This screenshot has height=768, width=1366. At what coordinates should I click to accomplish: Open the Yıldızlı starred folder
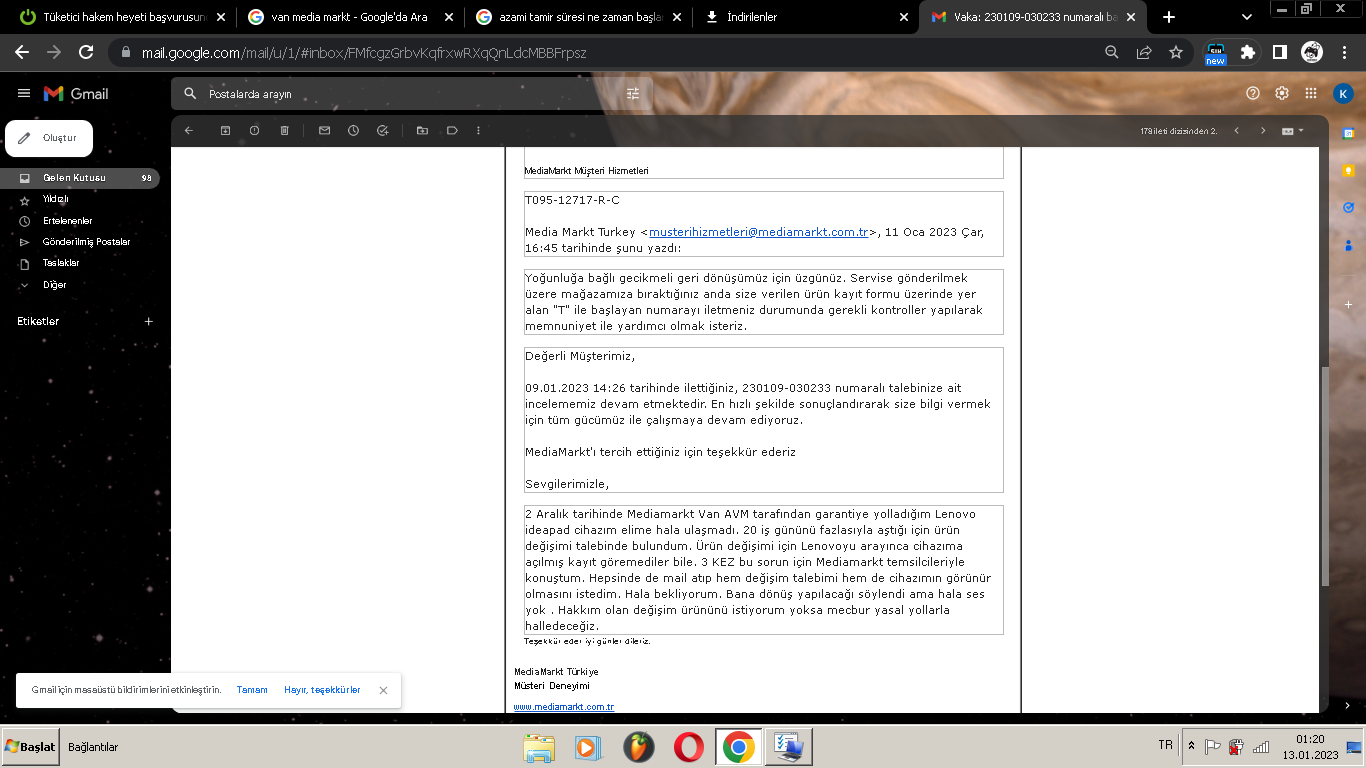coord(80,199)
